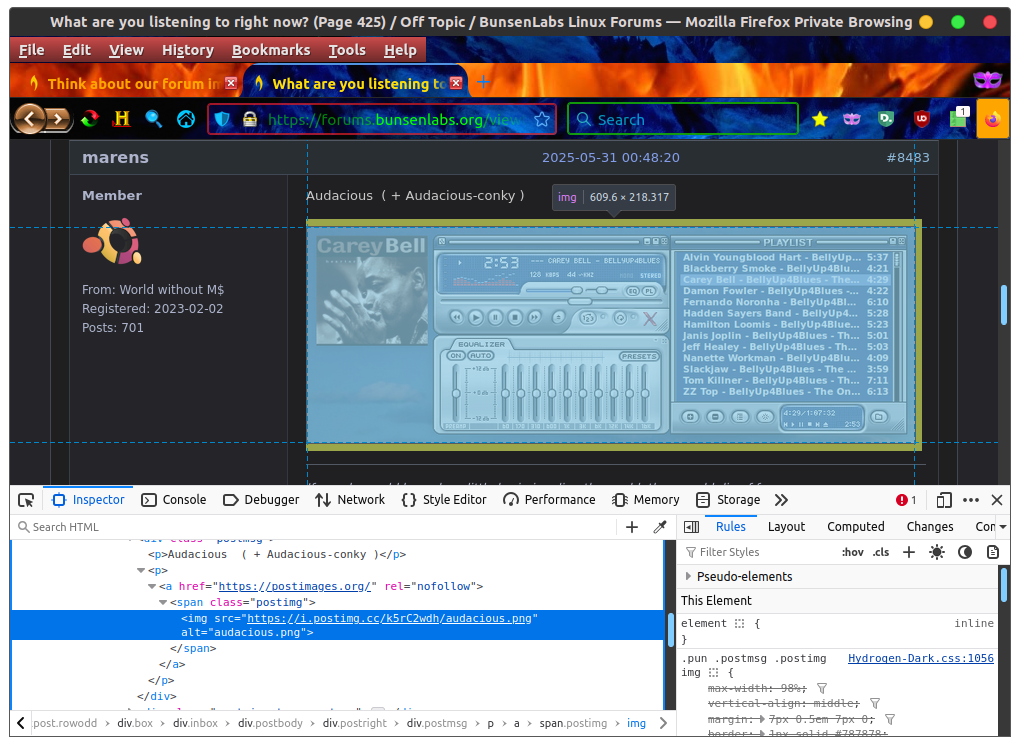Open the post date 2025-05-31 00:48:20 link
The height and width of the screenshot is (746, 1020).
(611, 157)
